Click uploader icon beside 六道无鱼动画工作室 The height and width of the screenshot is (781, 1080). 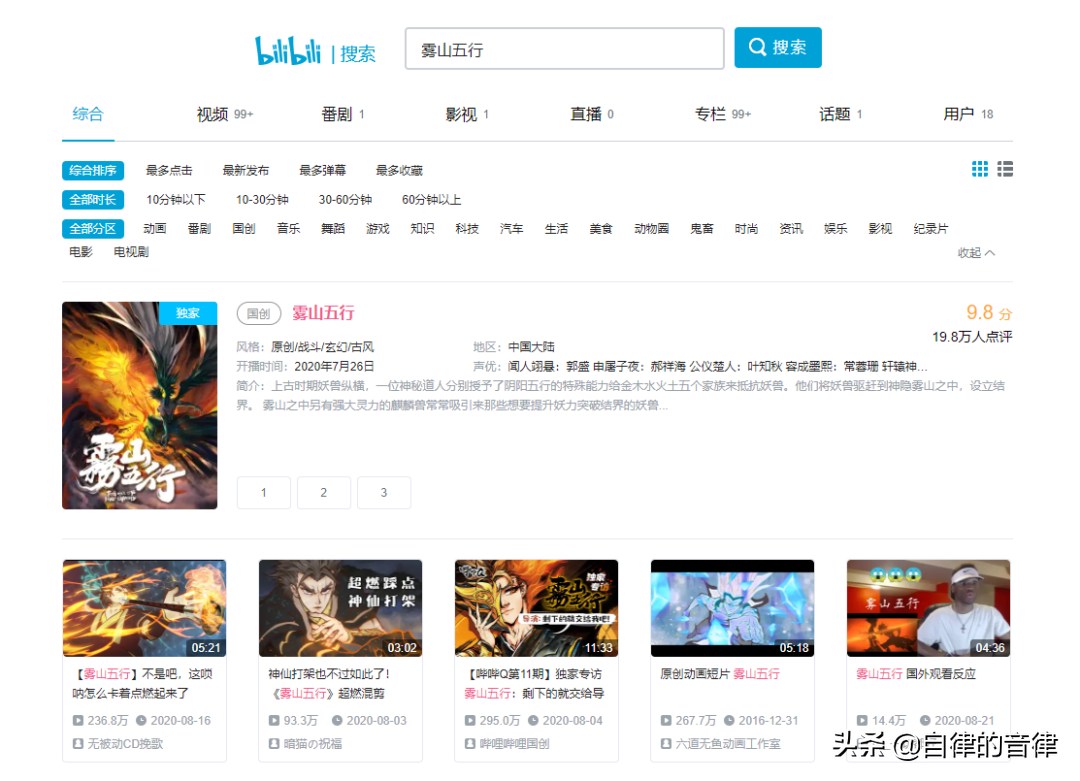[666, 744]
